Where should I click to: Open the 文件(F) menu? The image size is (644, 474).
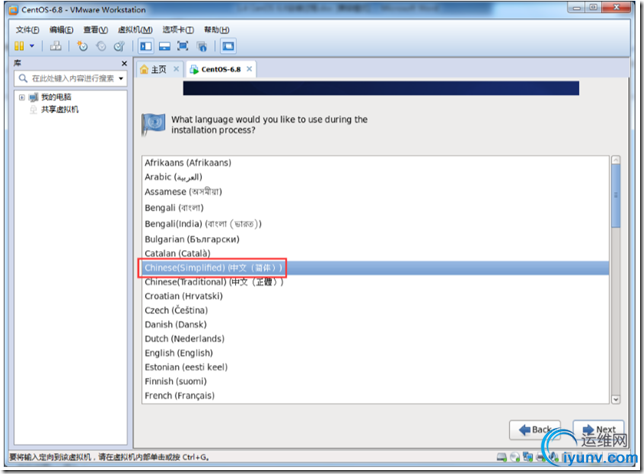[x=28, y=30]
